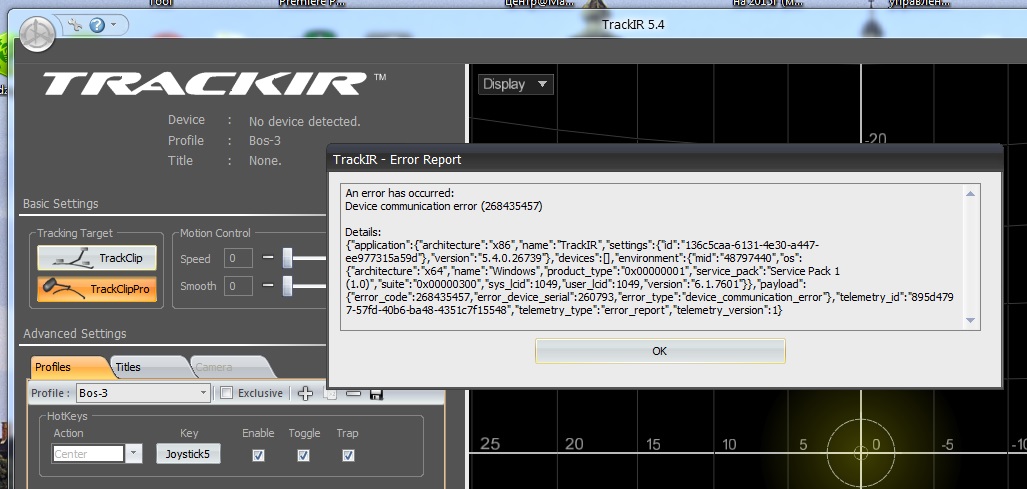The image size is (1027, 489).
Task: Click the Joystick5 key button
Action: [188, 454]
